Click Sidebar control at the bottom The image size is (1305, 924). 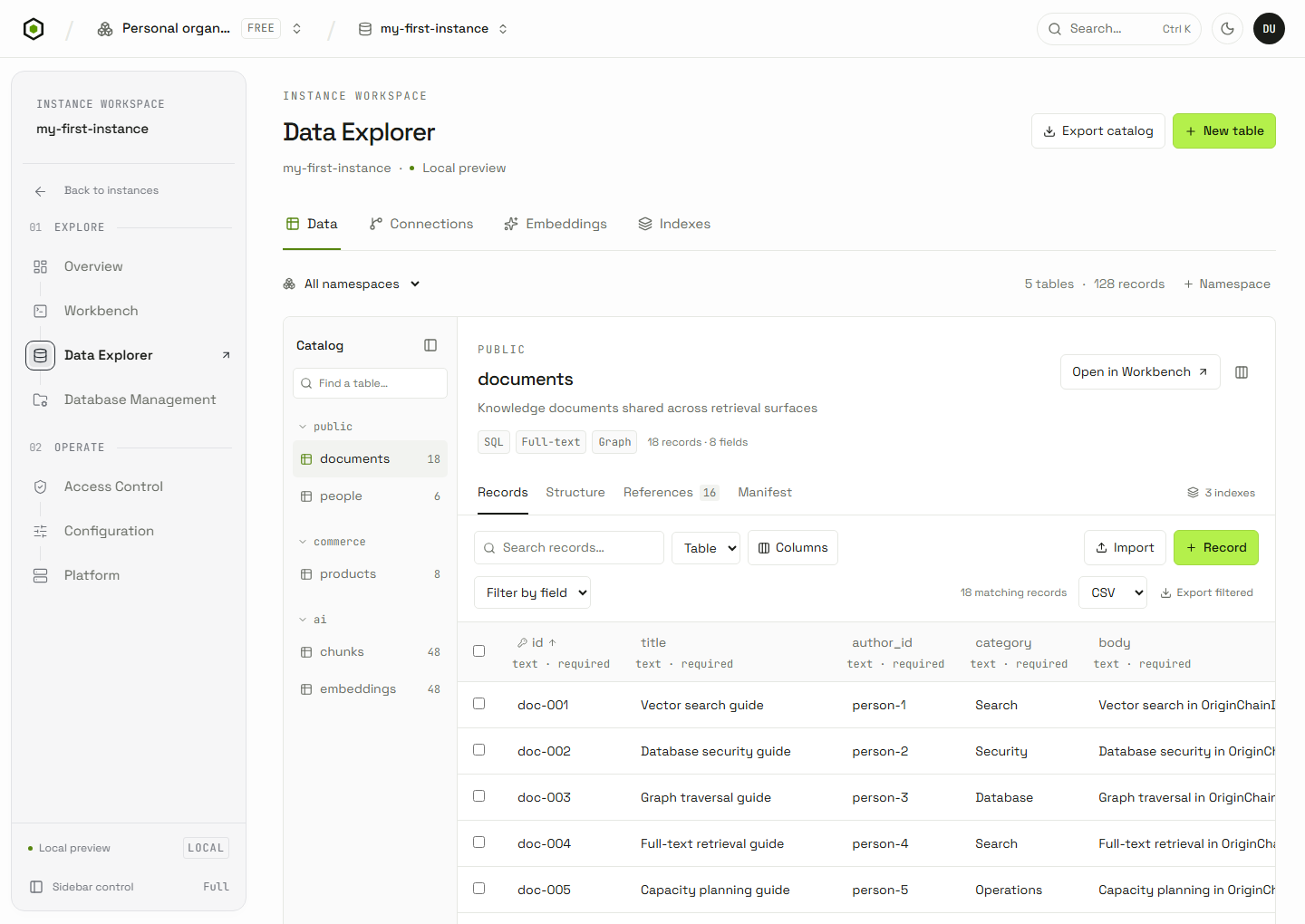(129, 887)
